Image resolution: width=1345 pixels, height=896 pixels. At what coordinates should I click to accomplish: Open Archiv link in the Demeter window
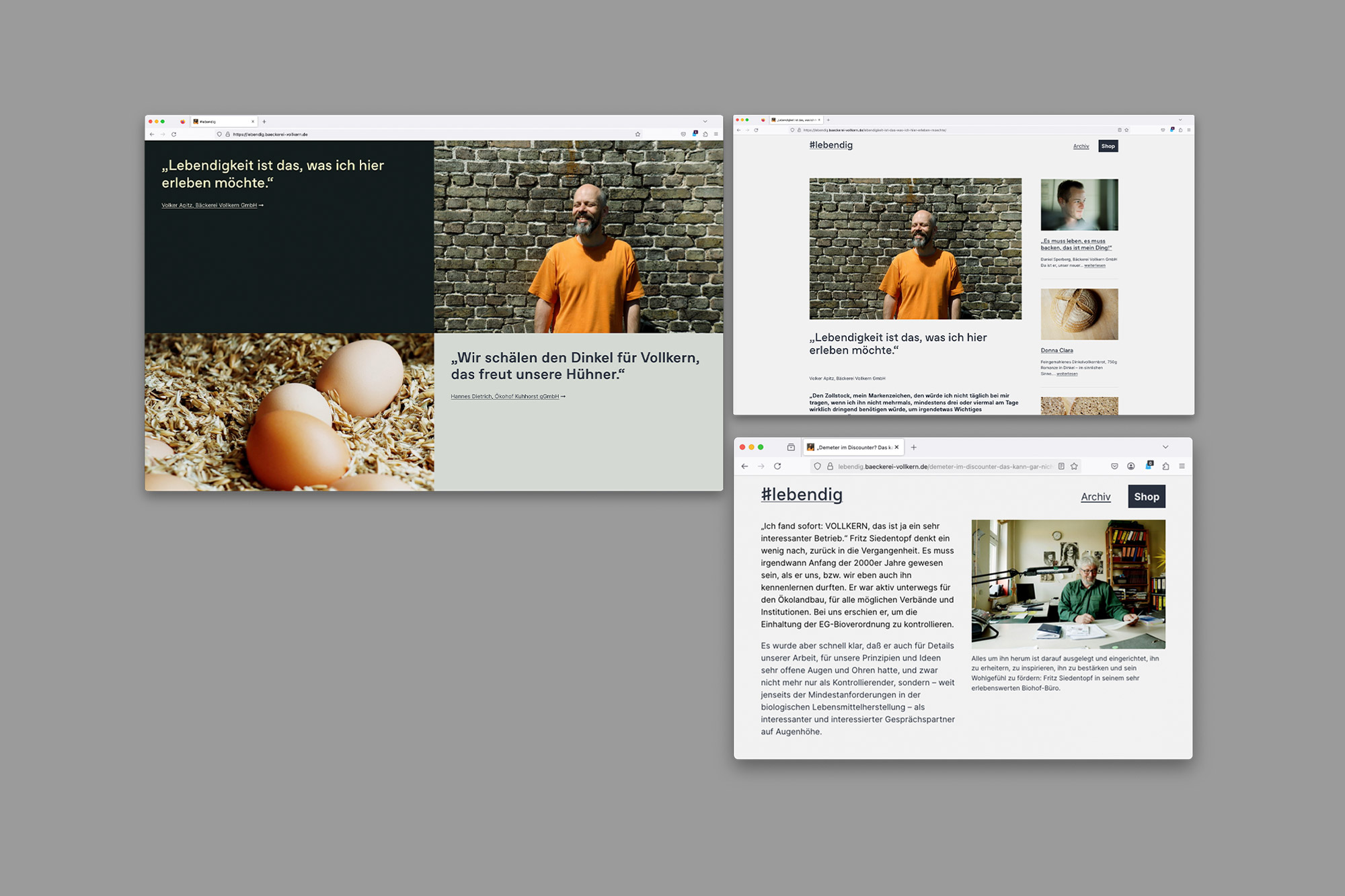pyautogui.click(x=1096, y=497)
